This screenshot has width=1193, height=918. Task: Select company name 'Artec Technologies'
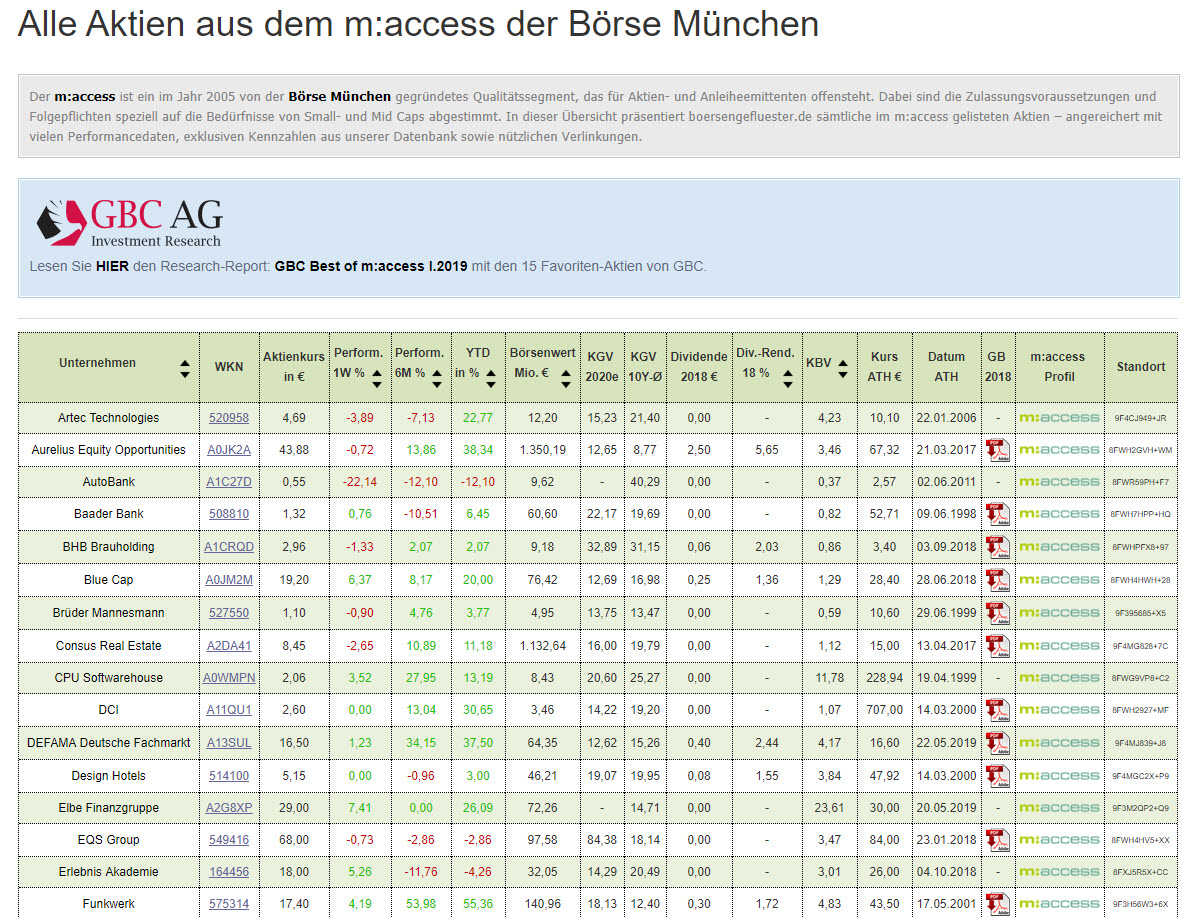point(109,418)
